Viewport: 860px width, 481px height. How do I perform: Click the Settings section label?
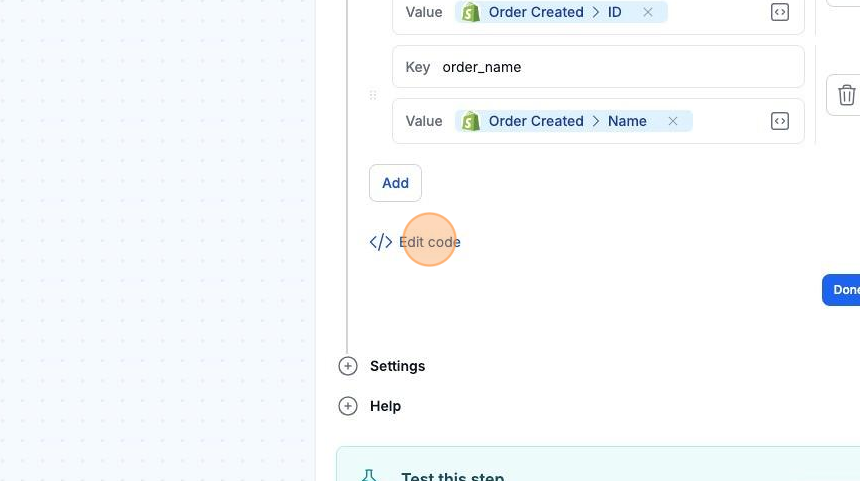397,366
